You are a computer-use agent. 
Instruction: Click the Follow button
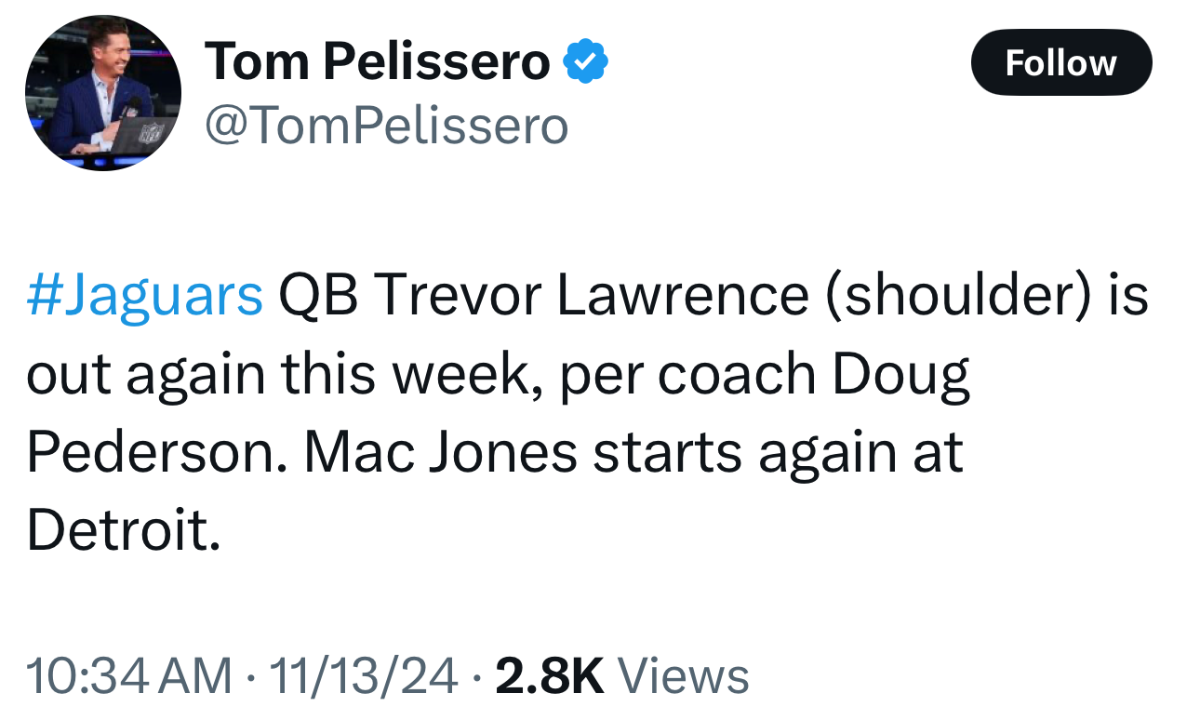pyautogui.click(x=1061, y=63)
